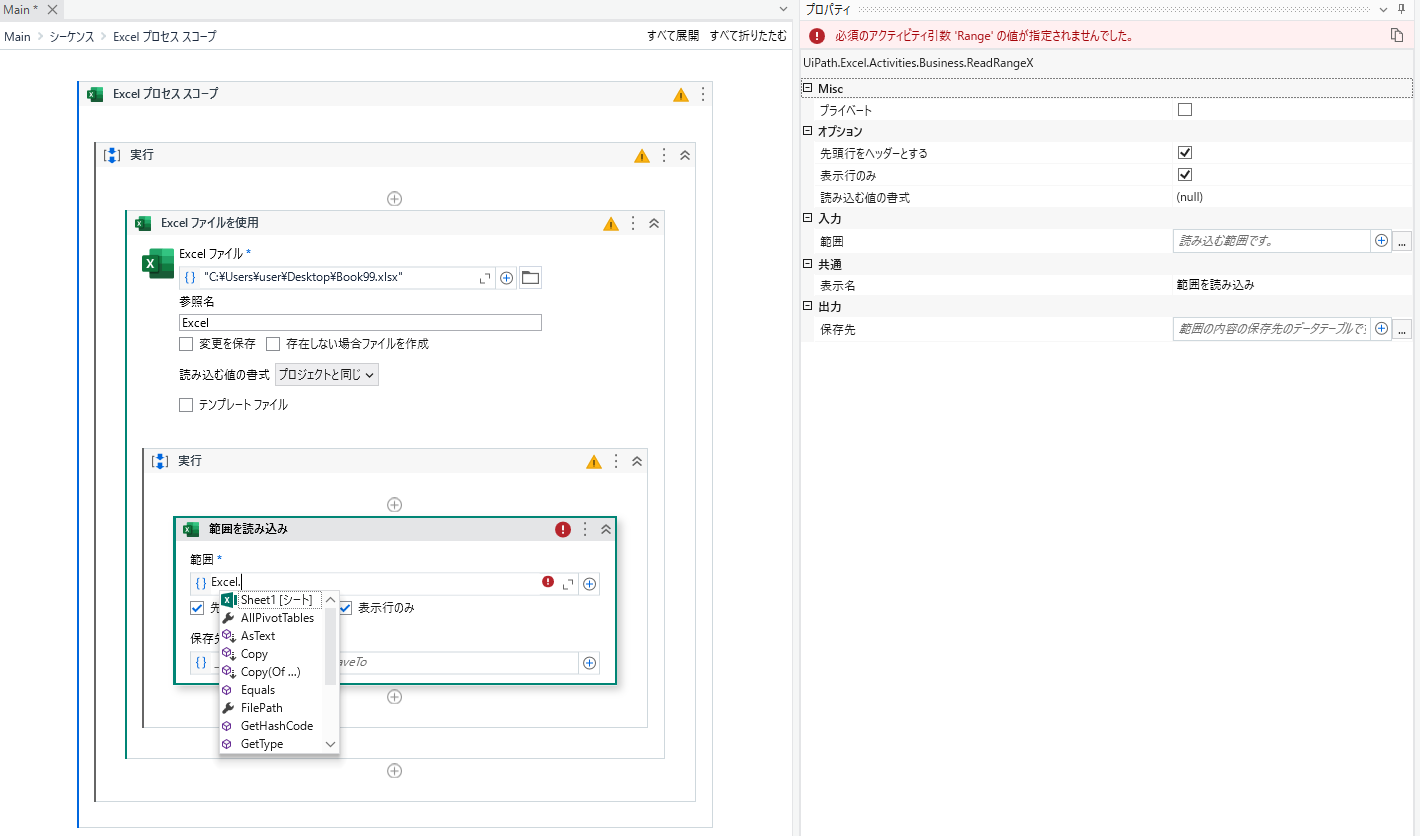
Task: Collapse 入力 section in properties
Action: pyautogui.click(x=807, y=218)
